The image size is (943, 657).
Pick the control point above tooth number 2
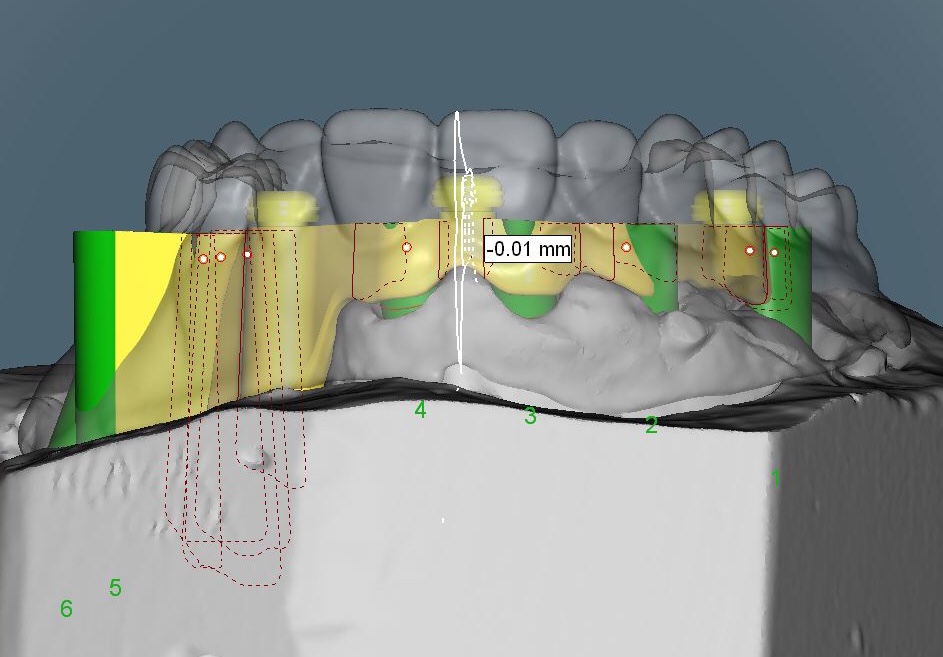click(626, 247)
